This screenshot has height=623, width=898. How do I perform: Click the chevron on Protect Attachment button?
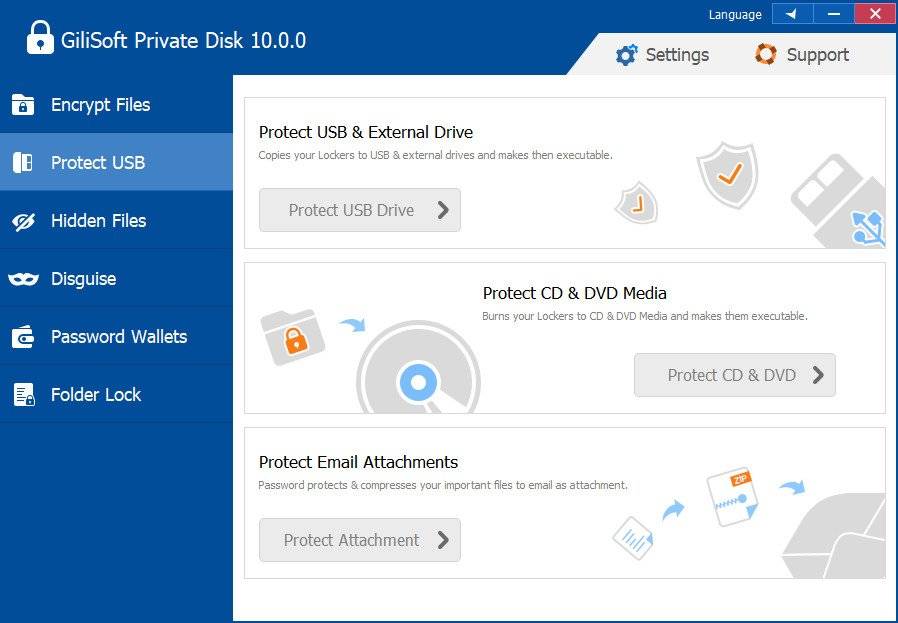443,540
